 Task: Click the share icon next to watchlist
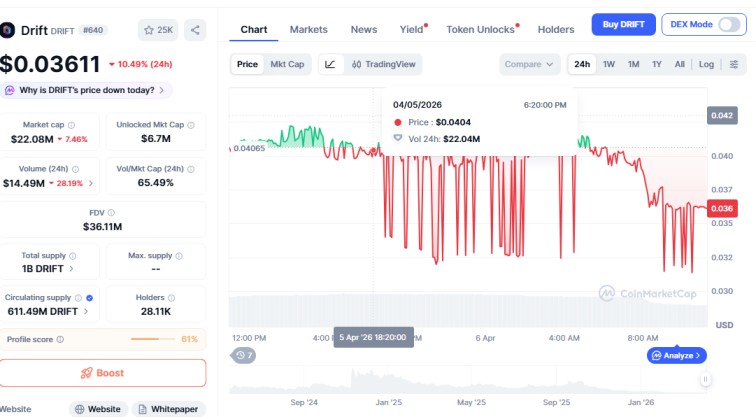coord(194,30)
